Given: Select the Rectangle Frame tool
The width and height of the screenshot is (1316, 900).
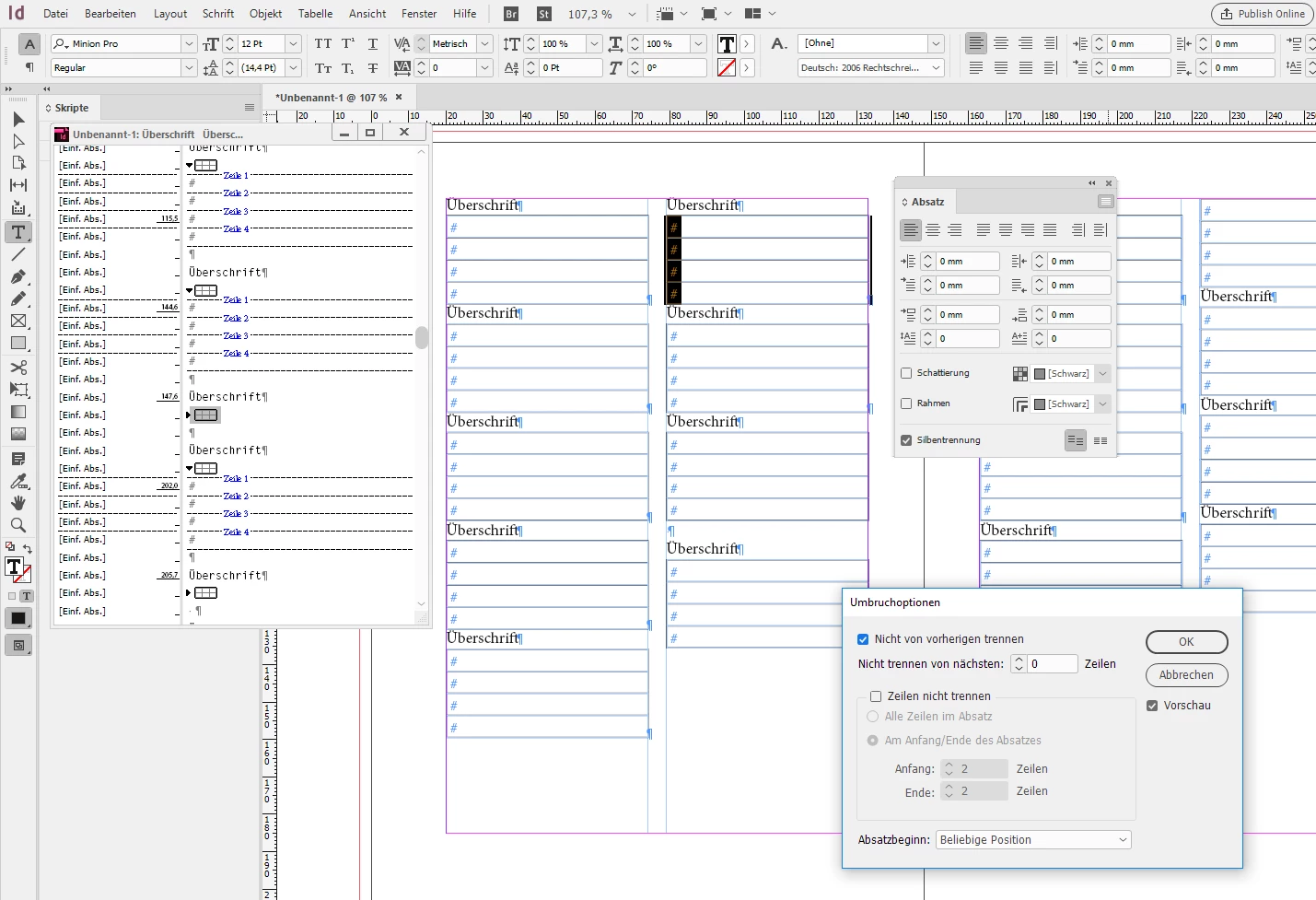Looking at the screenshot, I should (x=18, y=321).
